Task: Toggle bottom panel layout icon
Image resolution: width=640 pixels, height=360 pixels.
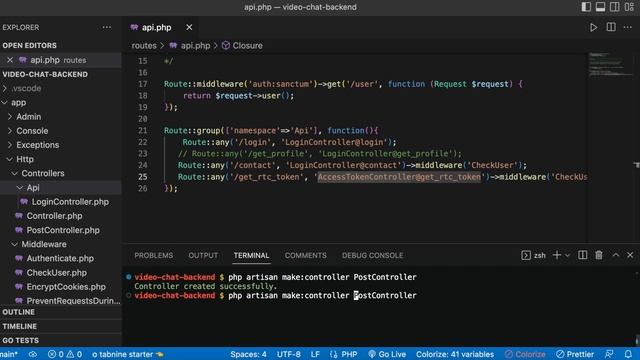Action: 600,7
